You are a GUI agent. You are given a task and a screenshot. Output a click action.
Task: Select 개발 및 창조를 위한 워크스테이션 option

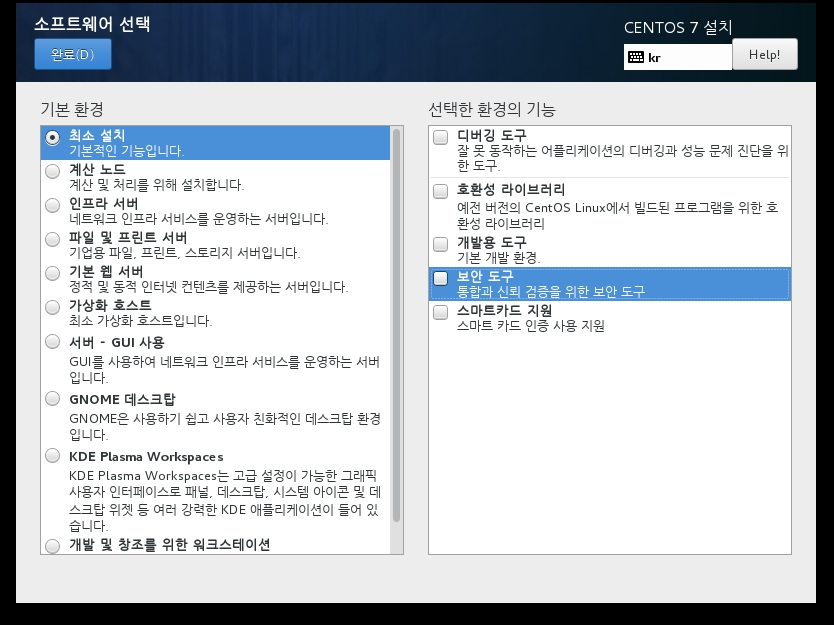[53, 546]
